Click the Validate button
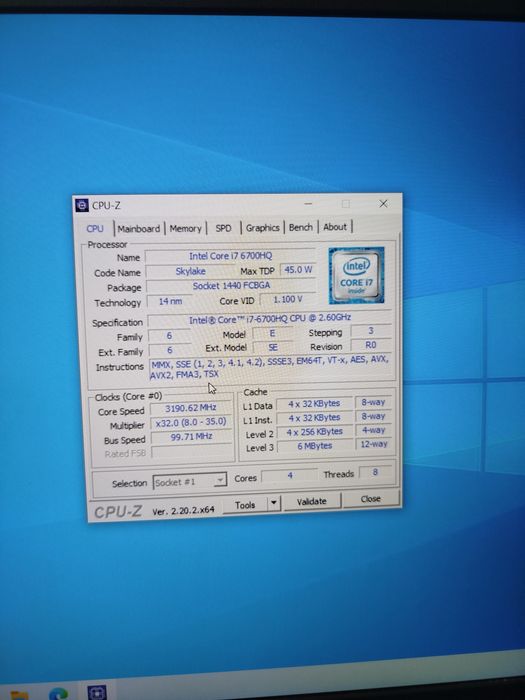 312,501
